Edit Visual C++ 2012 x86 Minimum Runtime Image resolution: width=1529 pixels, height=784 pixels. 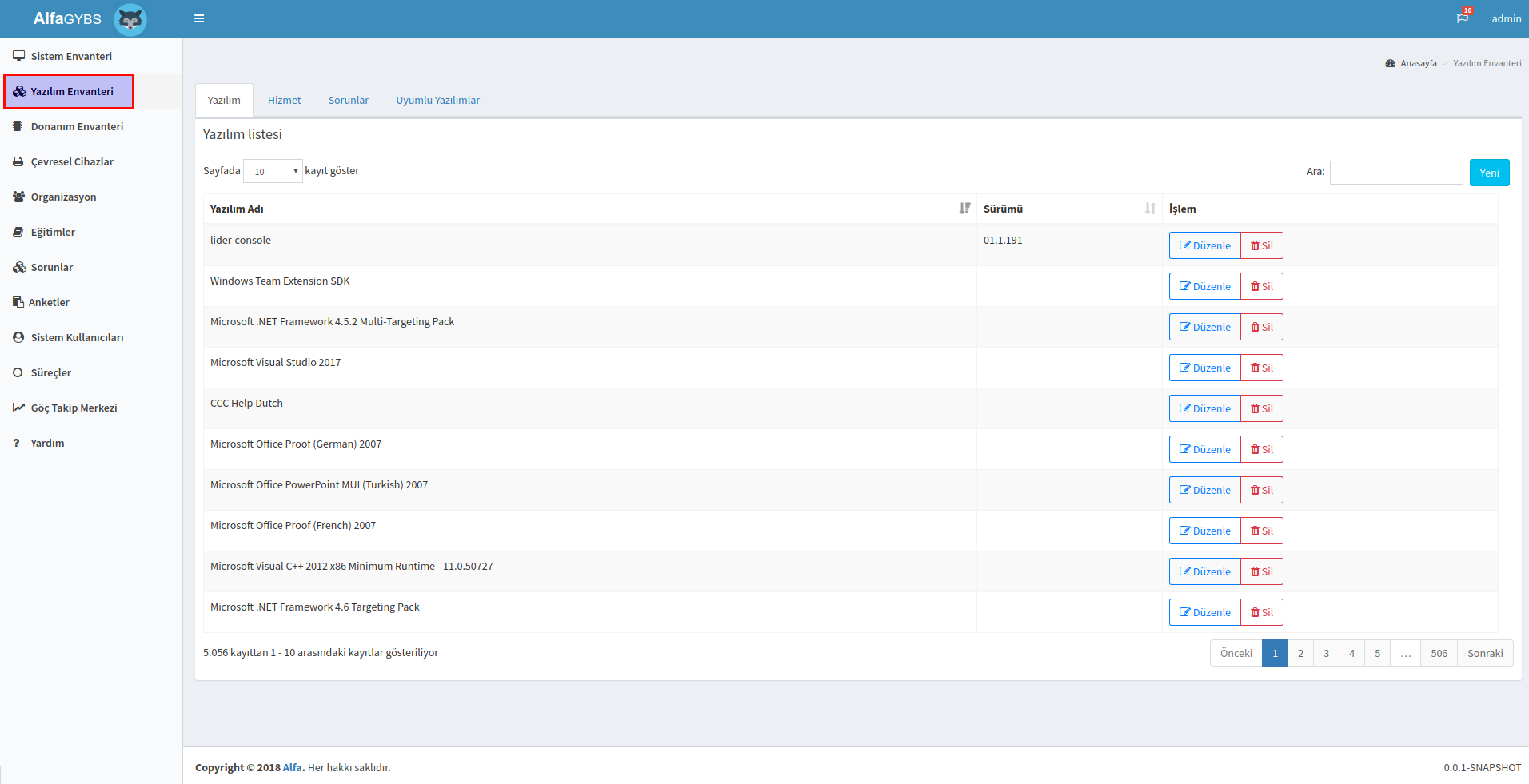(x=1204, y=571)
